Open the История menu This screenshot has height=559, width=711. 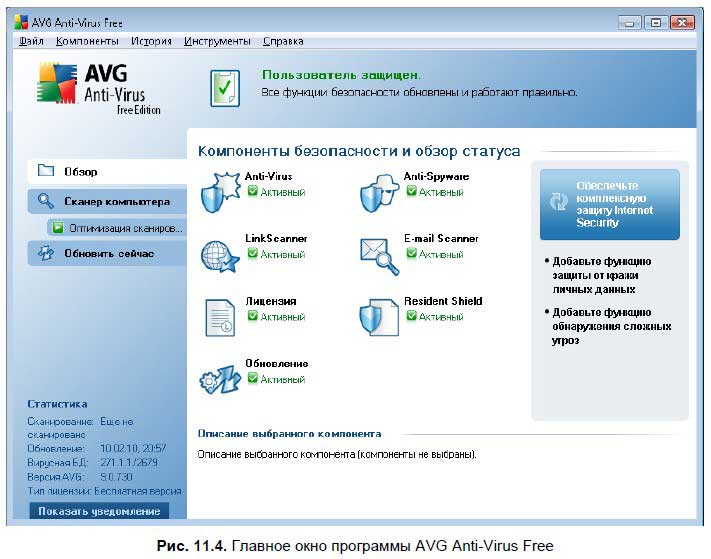pos(151,41)
